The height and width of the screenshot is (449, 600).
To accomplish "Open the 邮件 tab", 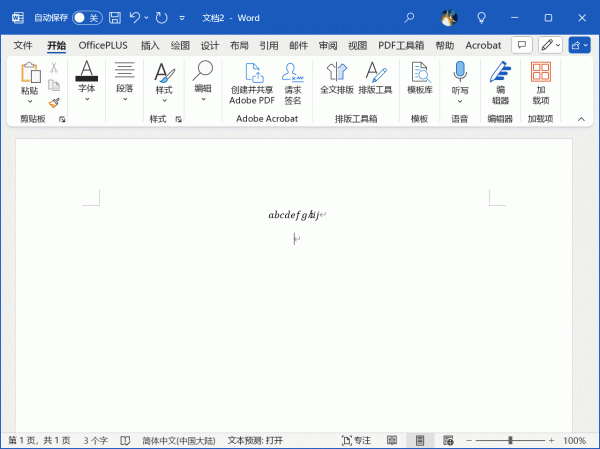I will (298, 46).
